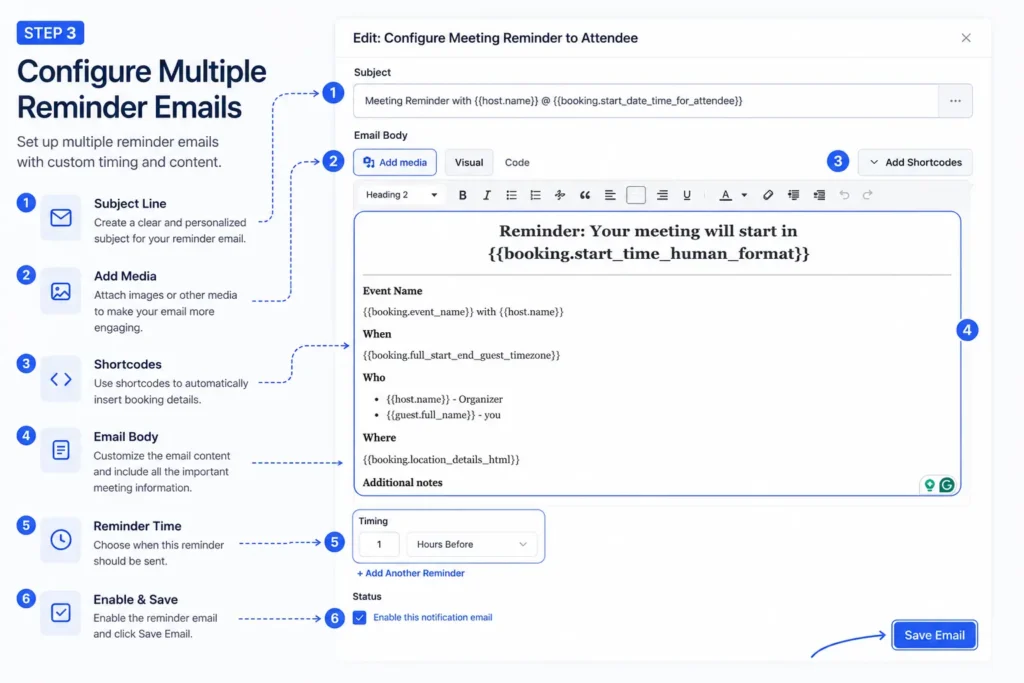Open the subject shortcode ellipsis menu

955,101
